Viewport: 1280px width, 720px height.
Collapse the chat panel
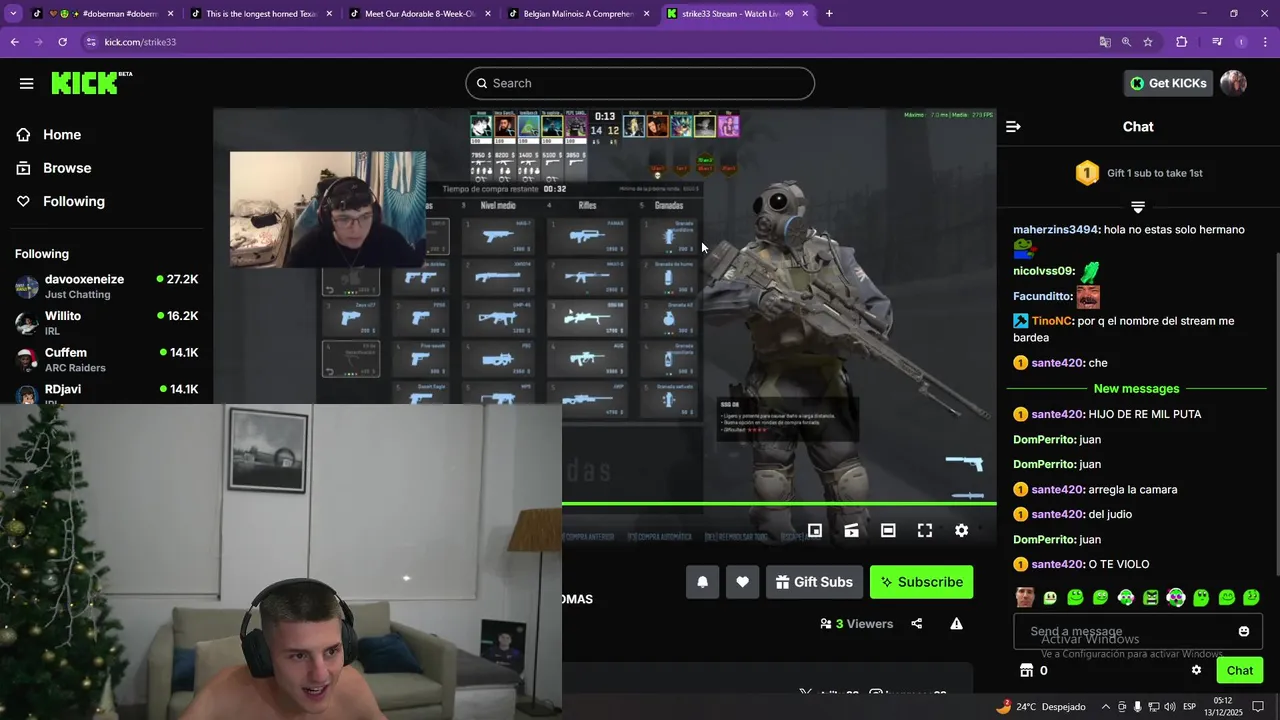1013,126
